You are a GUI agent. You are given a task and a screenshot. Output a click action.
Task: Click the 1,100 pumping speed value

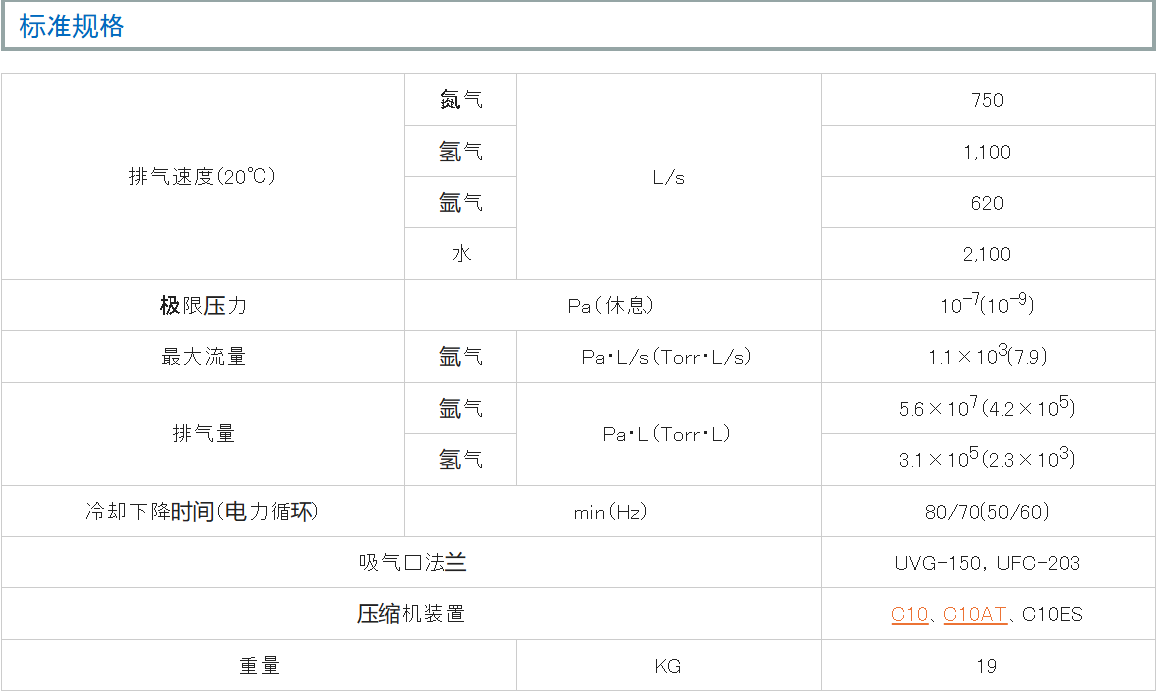(x=987, y=152)
